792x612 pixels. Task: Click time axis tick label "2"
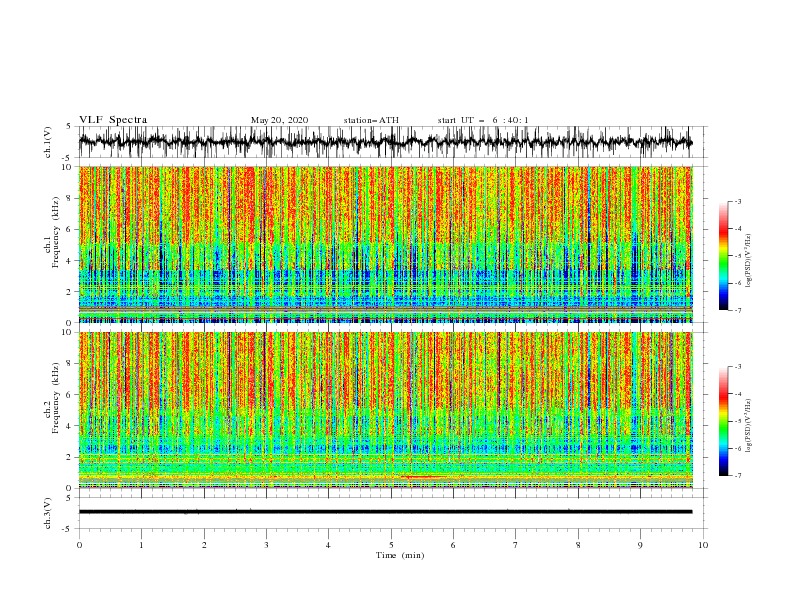coord(204,545)
